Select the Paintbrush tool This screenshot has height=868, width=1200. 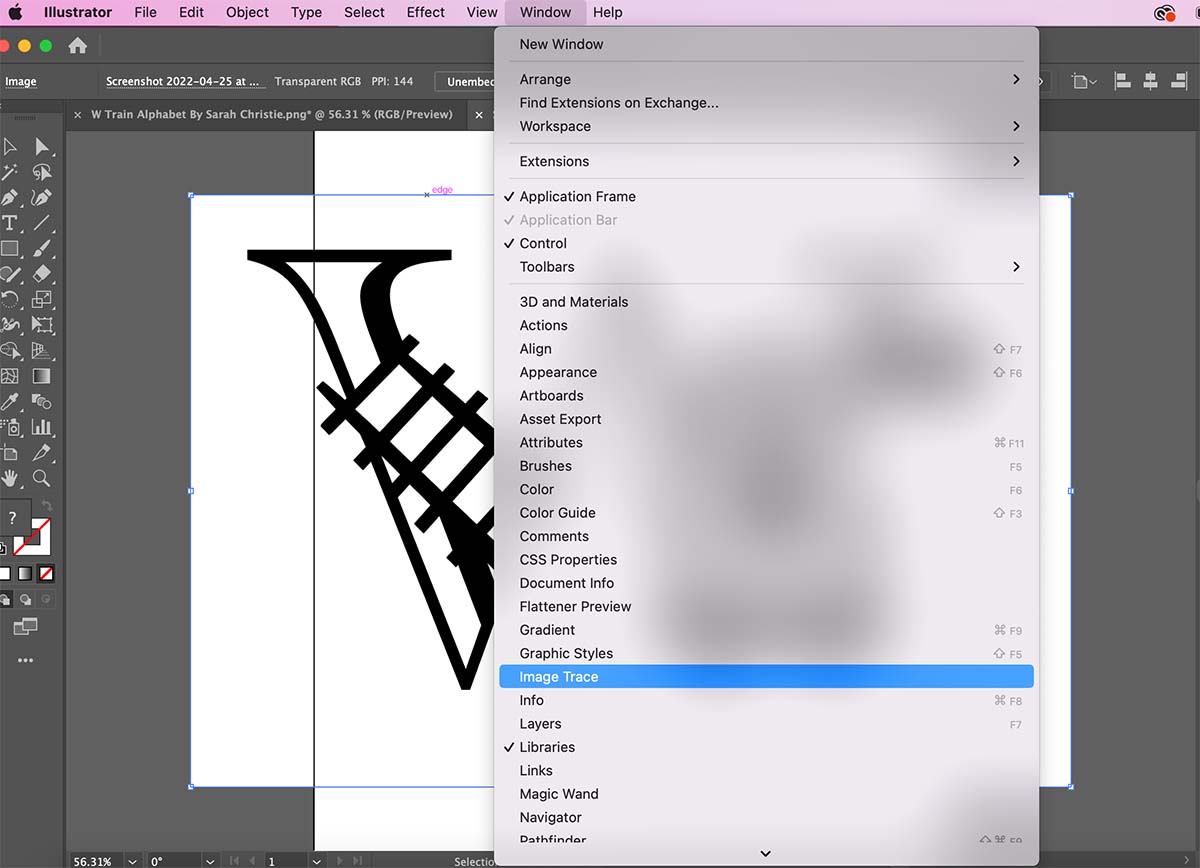(x=41, y=249)
